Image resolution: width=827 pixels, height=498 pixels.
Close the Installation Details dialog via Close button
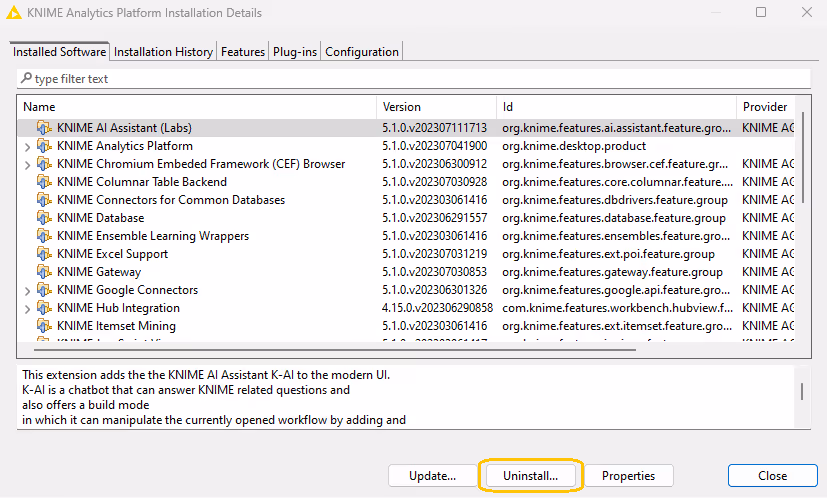(773, 475)
